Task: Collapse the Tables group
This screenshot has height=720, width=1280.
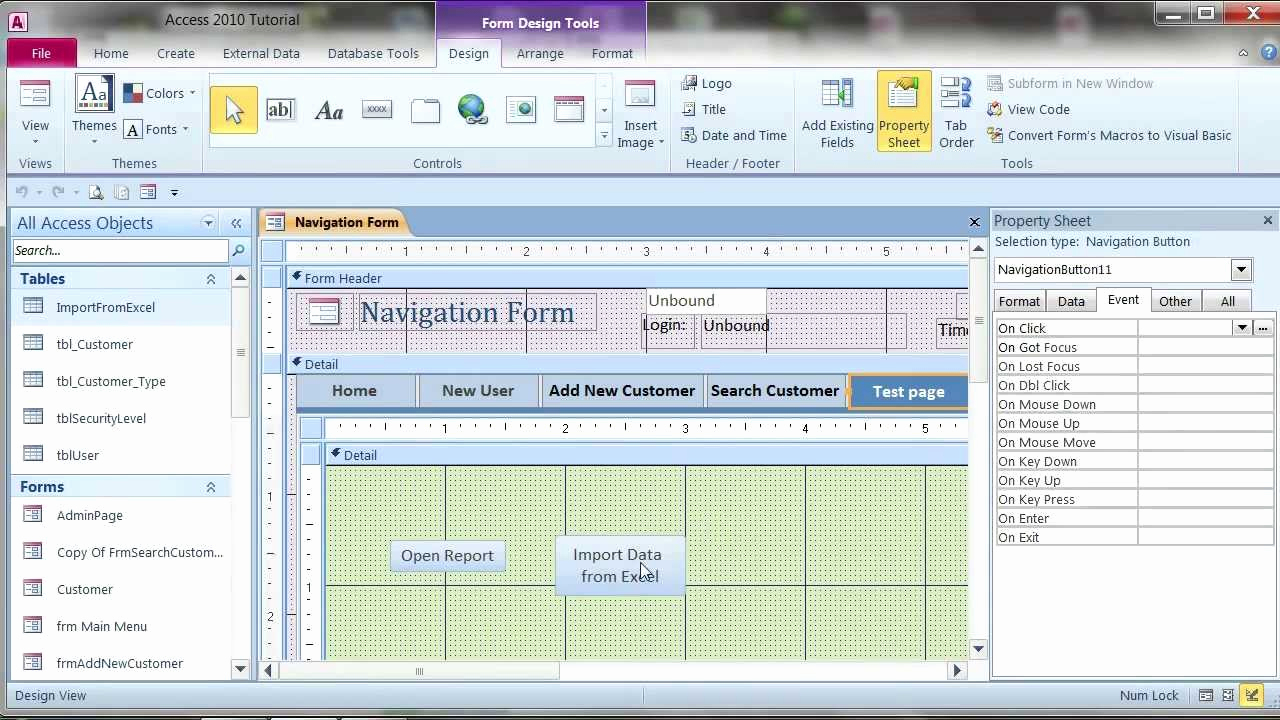Action: click(210, 279)
